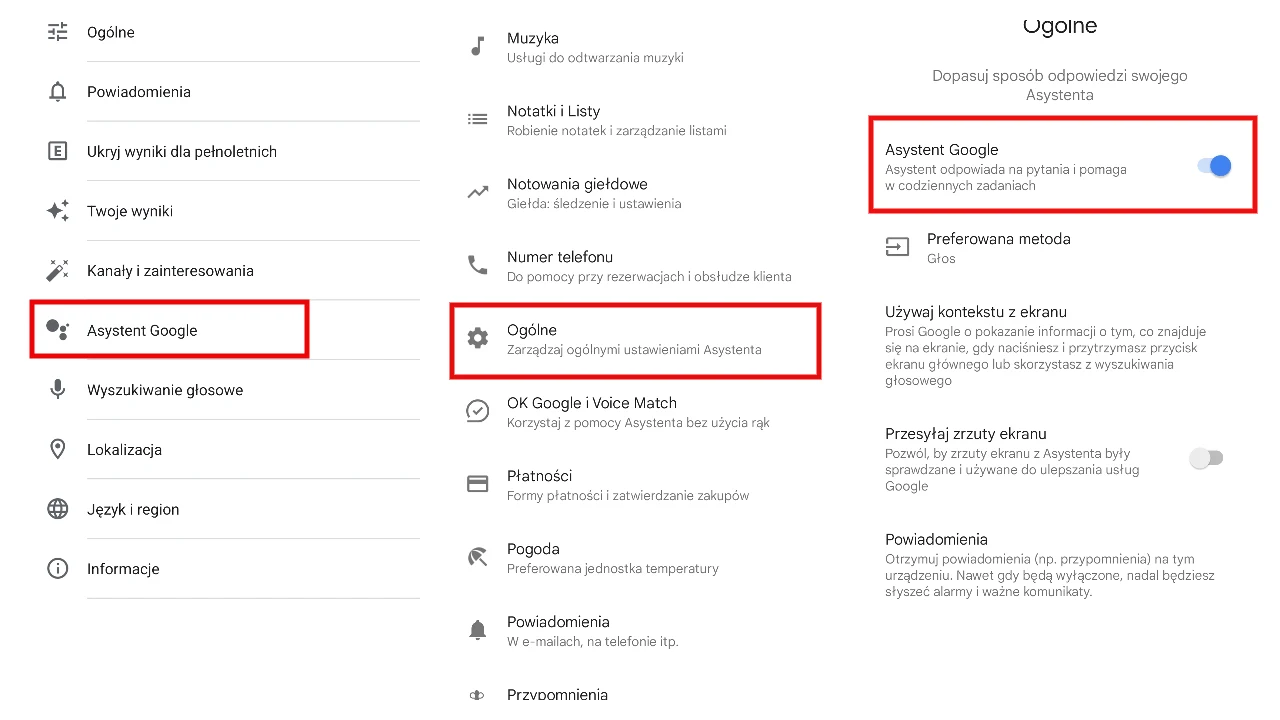
Task: Click the Pogoda weather icon
Action: tap(477, 557)
